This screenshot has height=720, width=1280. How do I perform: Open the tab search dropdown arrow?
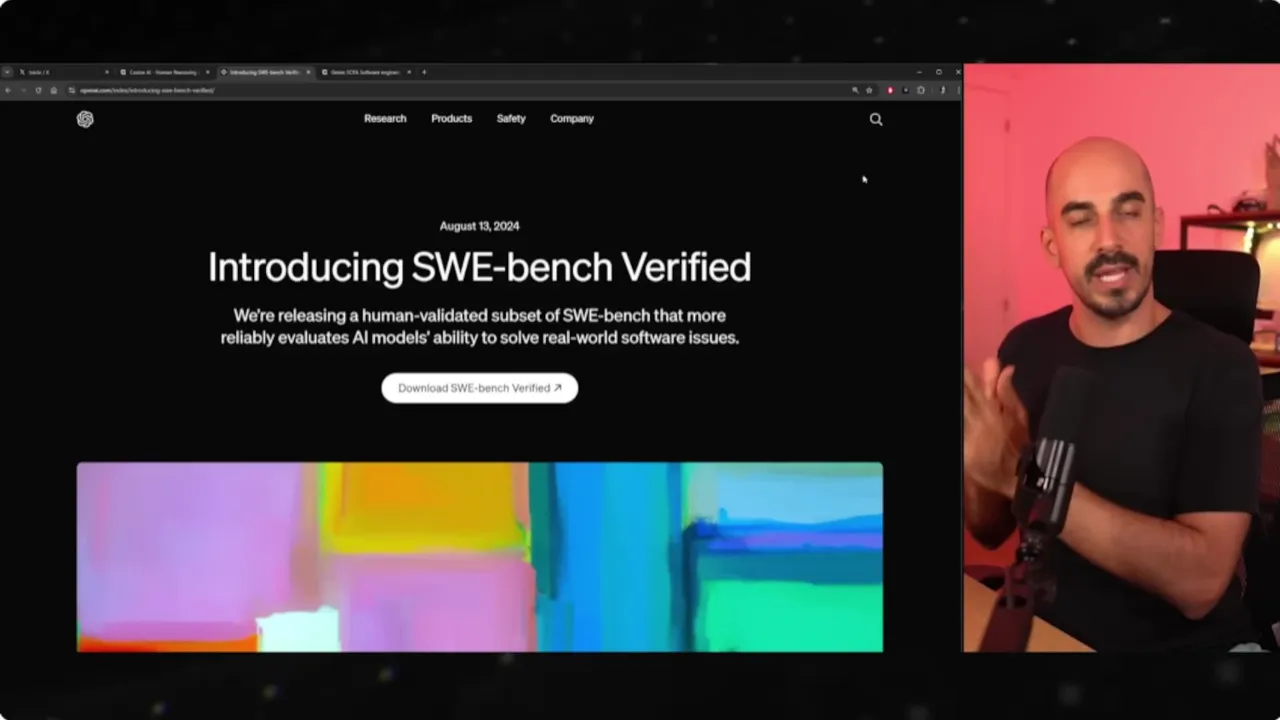pos(7,72)
